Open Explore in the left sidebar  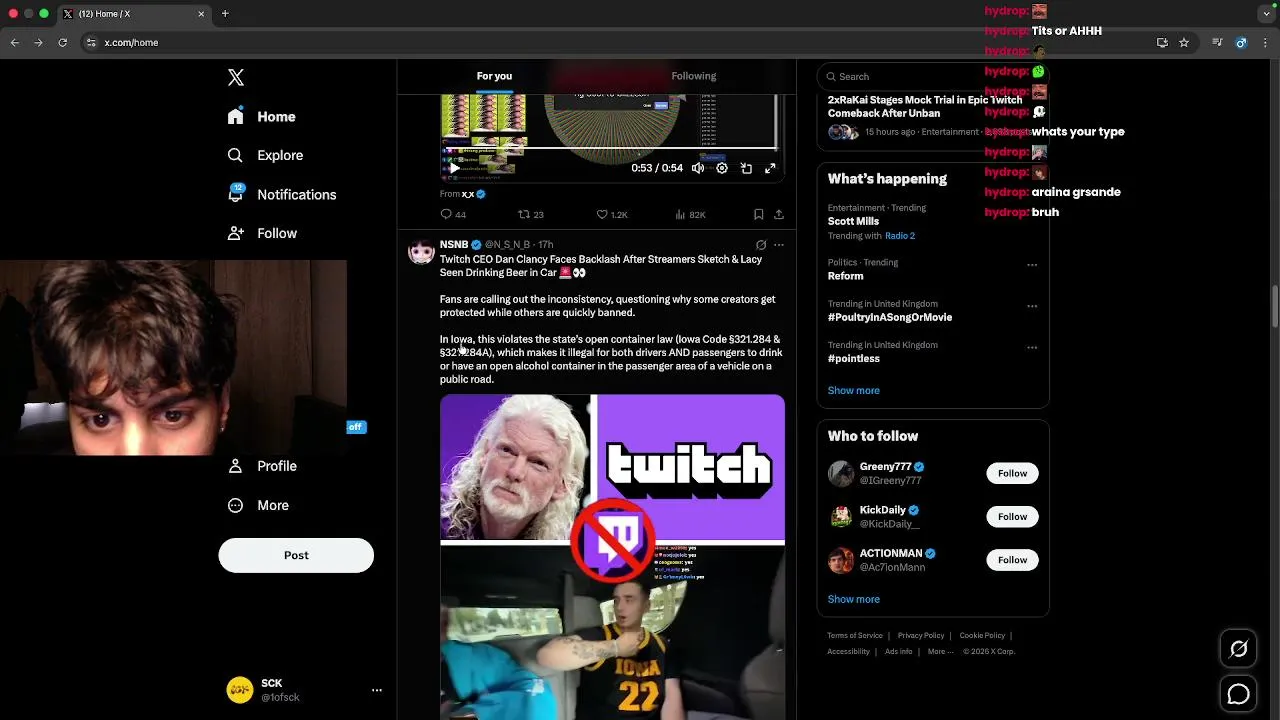click(265, 156)
